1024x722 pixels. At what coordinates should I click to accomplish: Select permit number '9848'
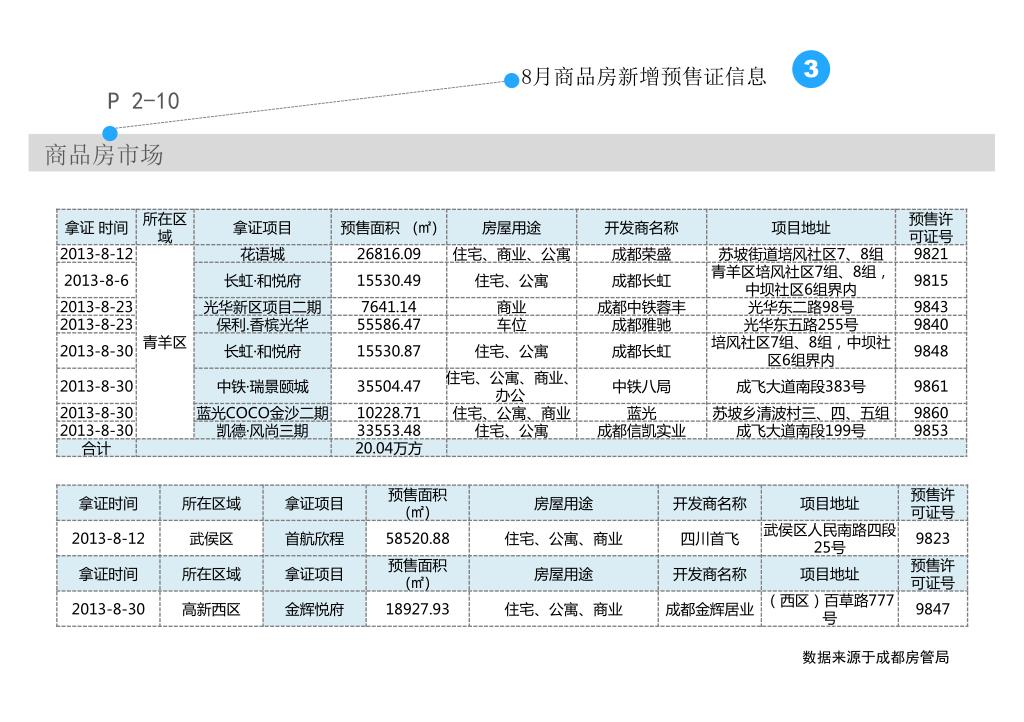click(931, 351)
